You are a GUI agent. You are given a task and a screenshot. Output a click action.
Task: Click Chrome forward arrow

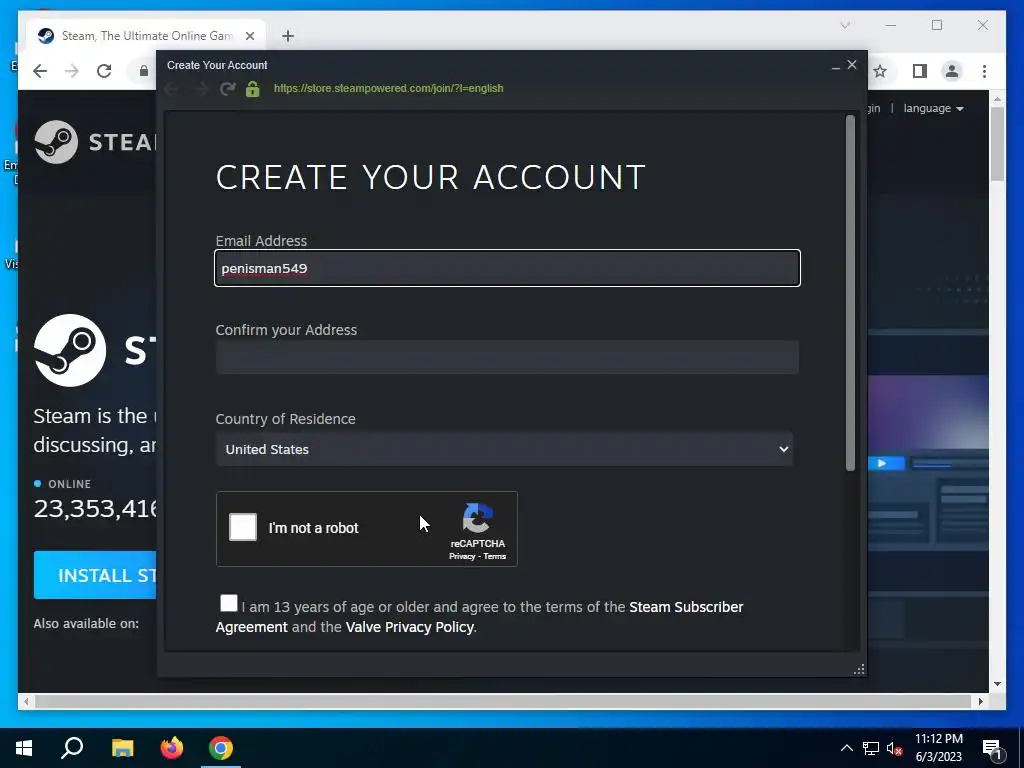[72, 71]
